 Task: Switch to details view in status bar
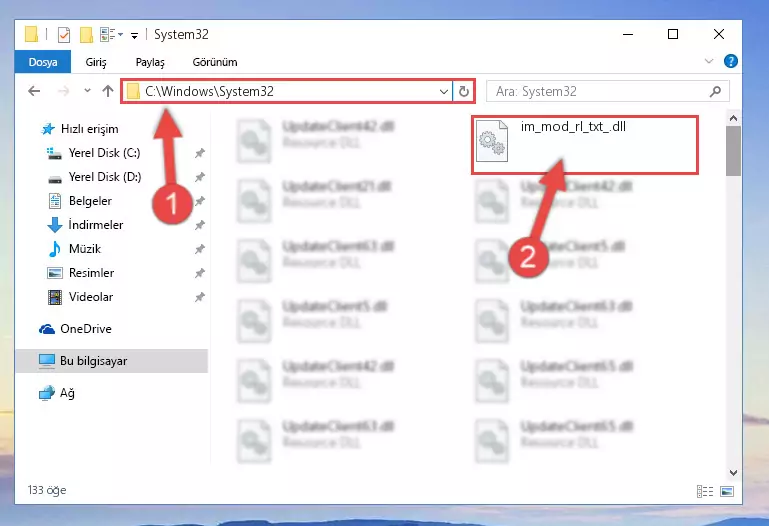coord(705,491)
